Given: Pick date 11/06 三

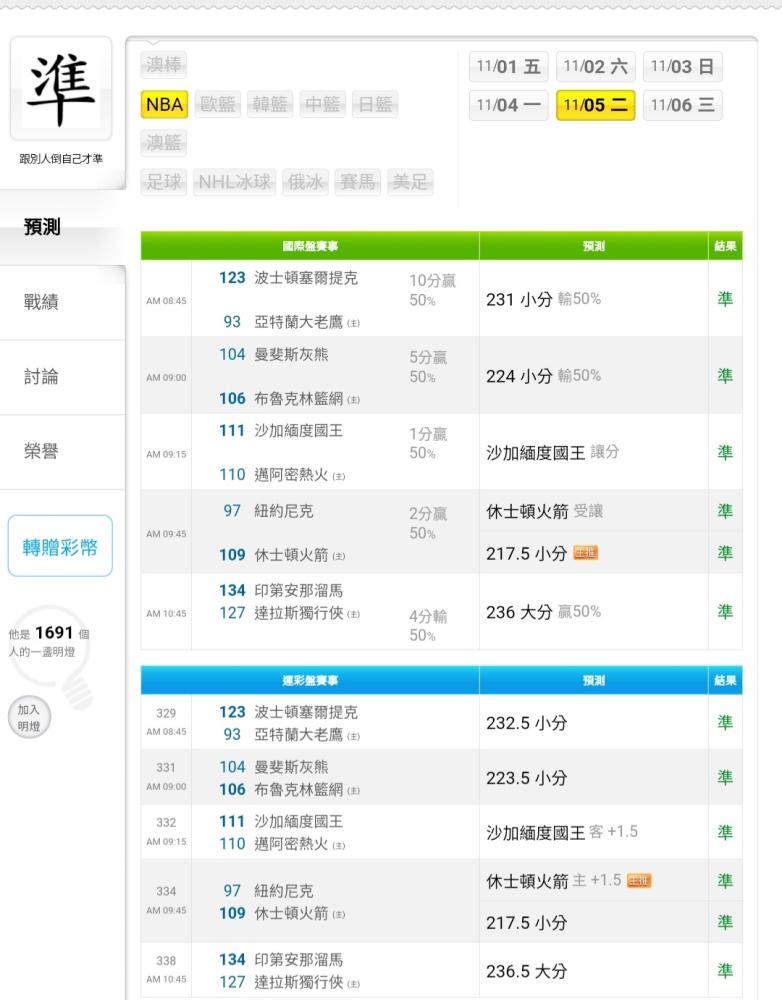Looking at the screenshot, I should pyautogui.click(x=682, y=105).
